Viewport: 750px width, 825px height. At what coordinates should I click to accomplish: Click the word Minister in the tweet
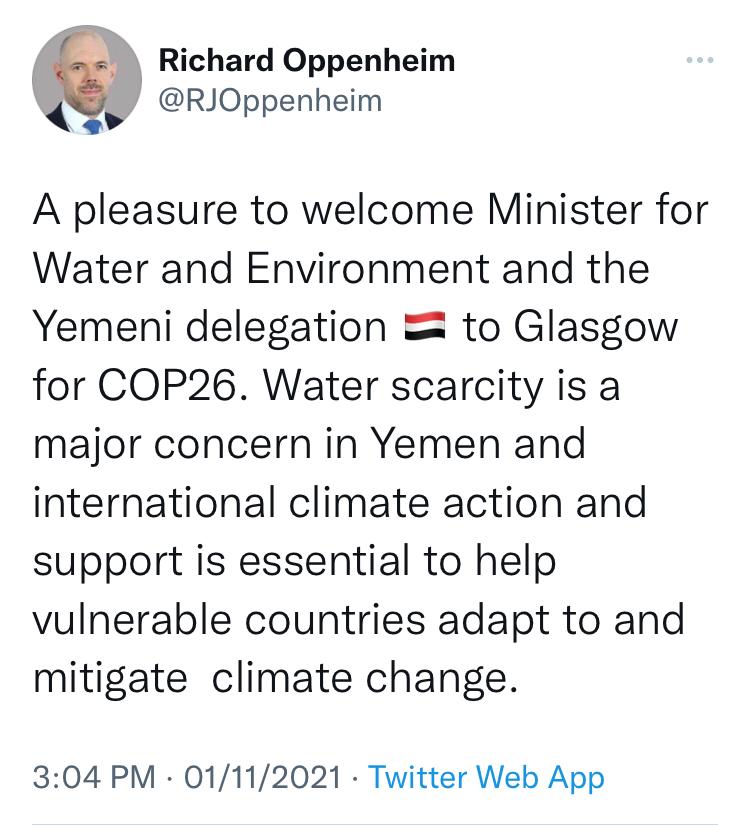point(565,210)
